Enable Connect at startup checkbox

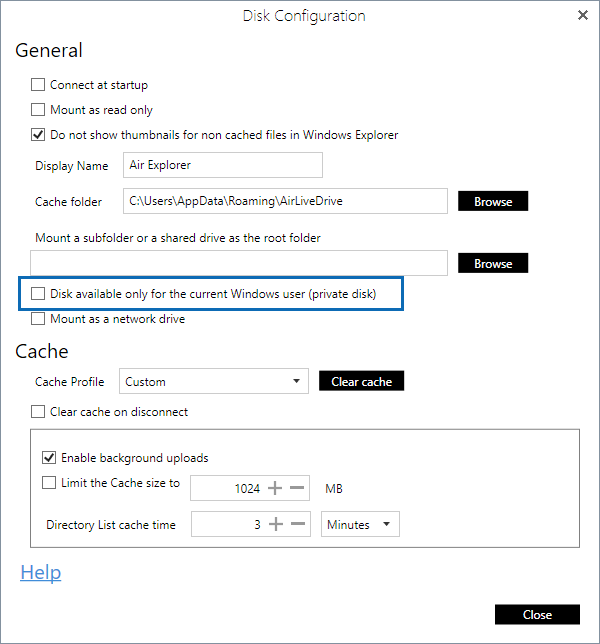(x=38, y=85)
